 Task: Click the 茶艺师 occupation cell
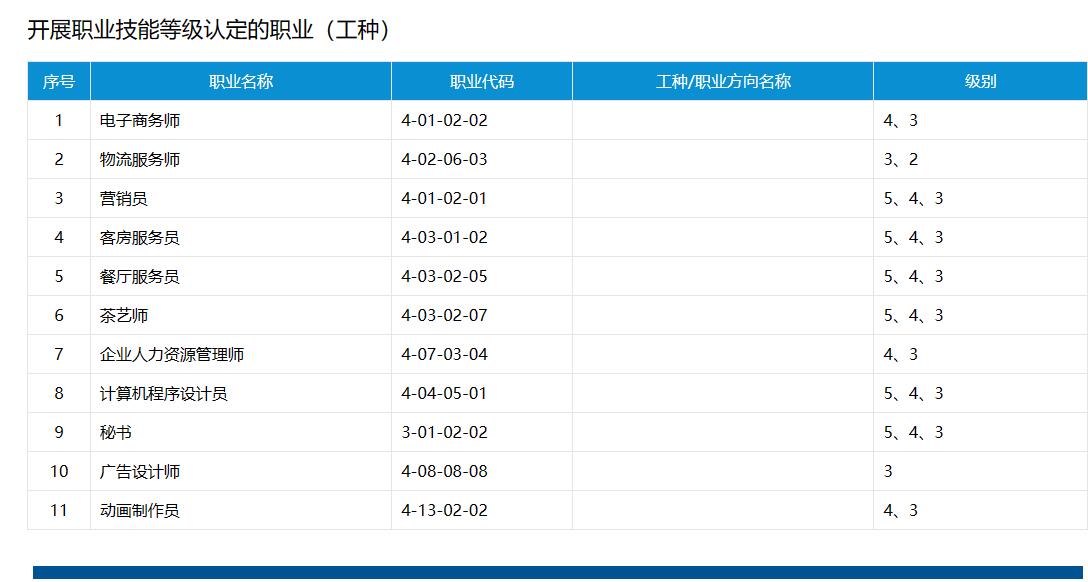pos(124,316)
